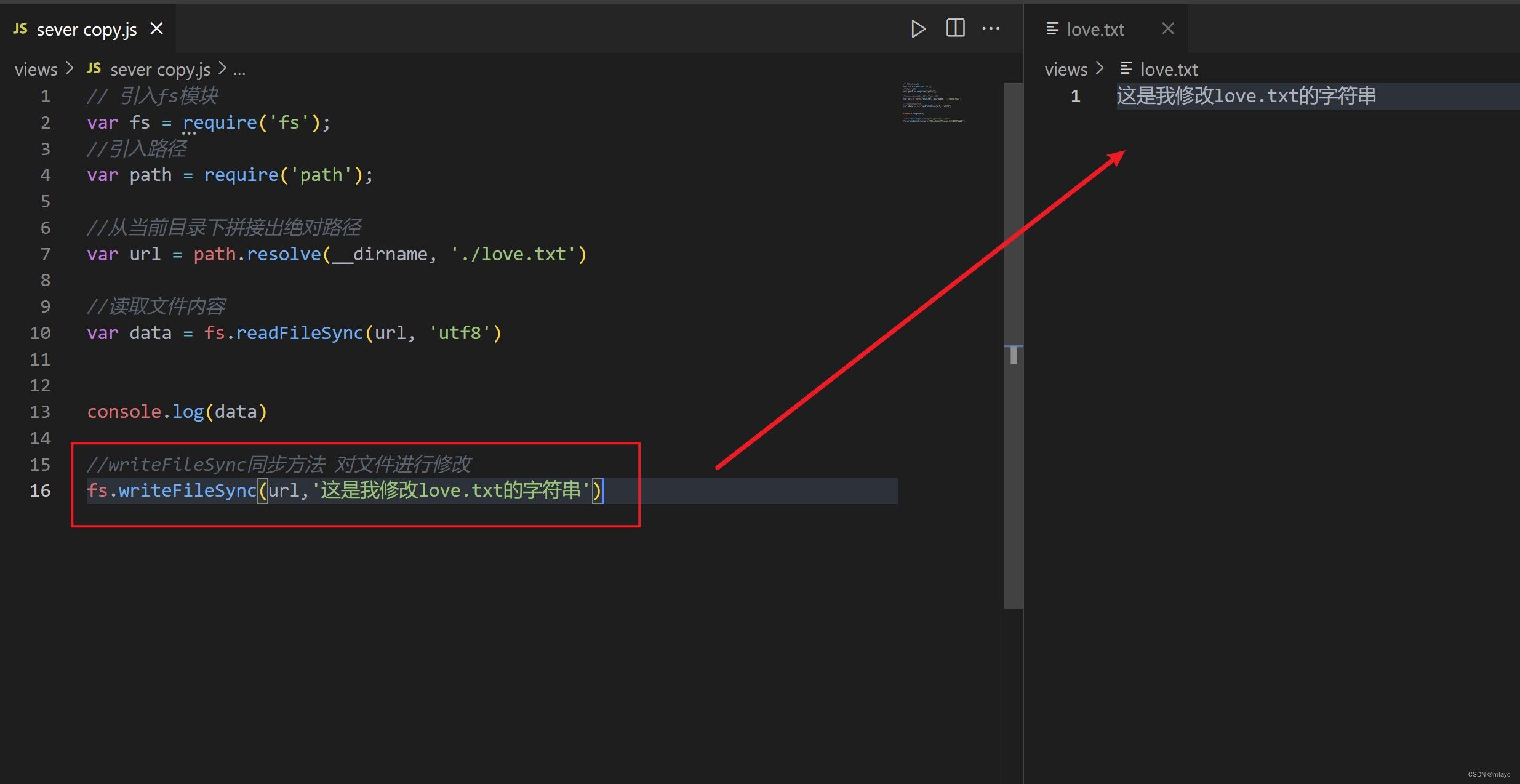Expand the breadcrumb ellipsis symbol item
This screenshot has width=1520, height=784.
(x=239, y=70)
